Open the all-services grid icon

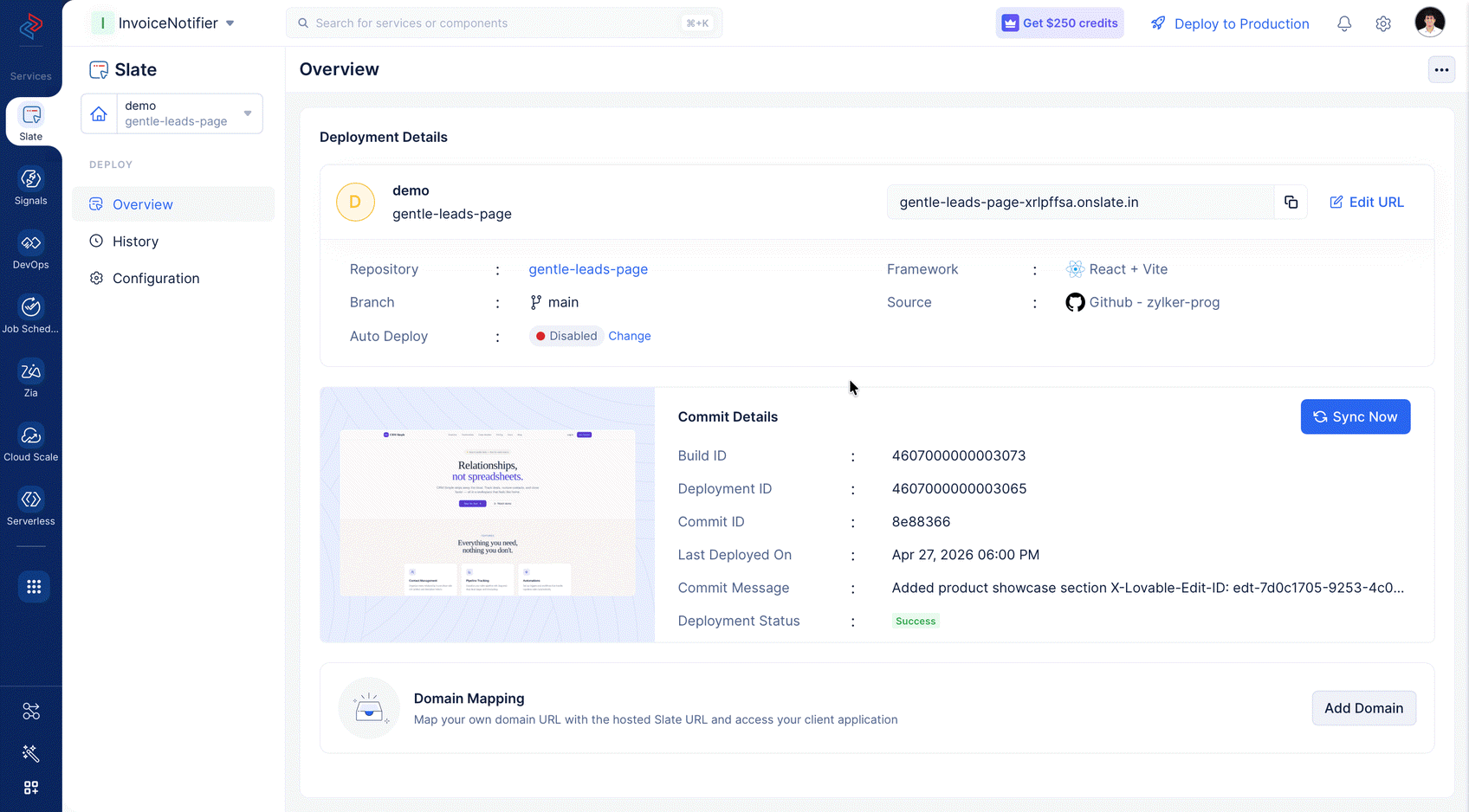[x=34, y=587]
